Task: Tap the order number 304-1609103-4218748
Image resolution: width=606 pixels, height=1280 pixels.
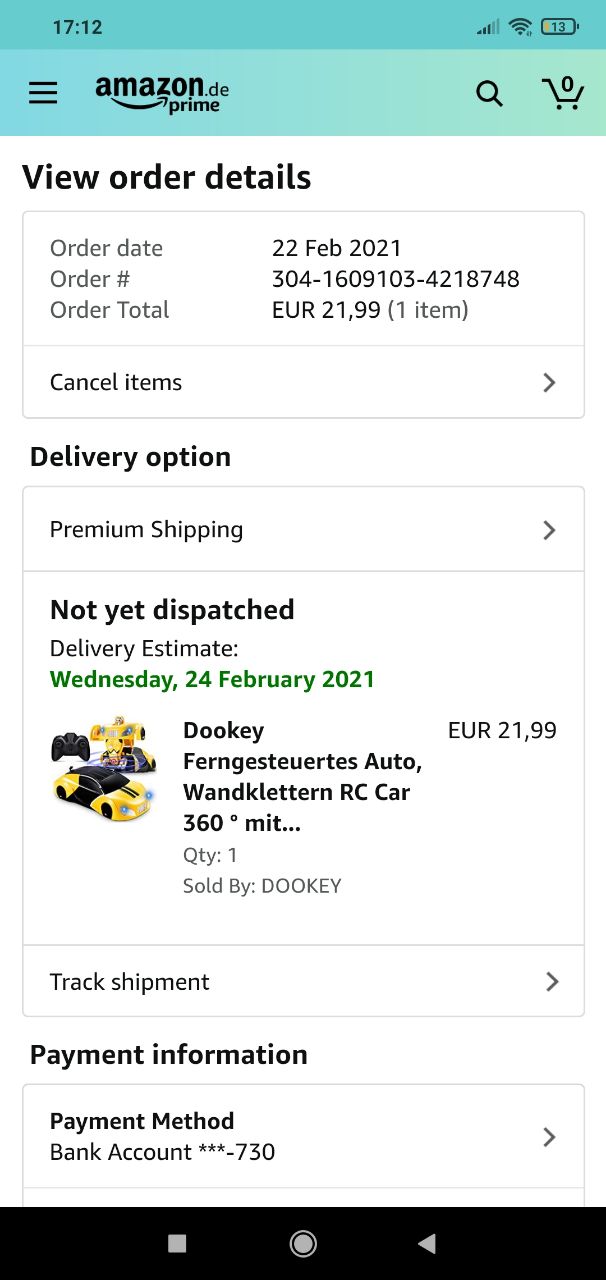Action: pos(395,279)
